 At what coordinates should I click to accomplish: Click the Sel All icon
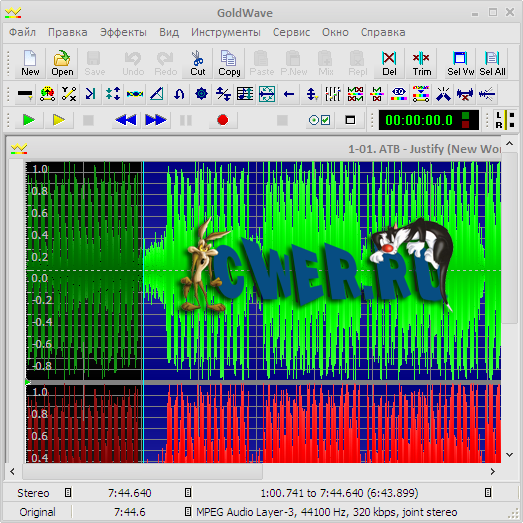492,63
